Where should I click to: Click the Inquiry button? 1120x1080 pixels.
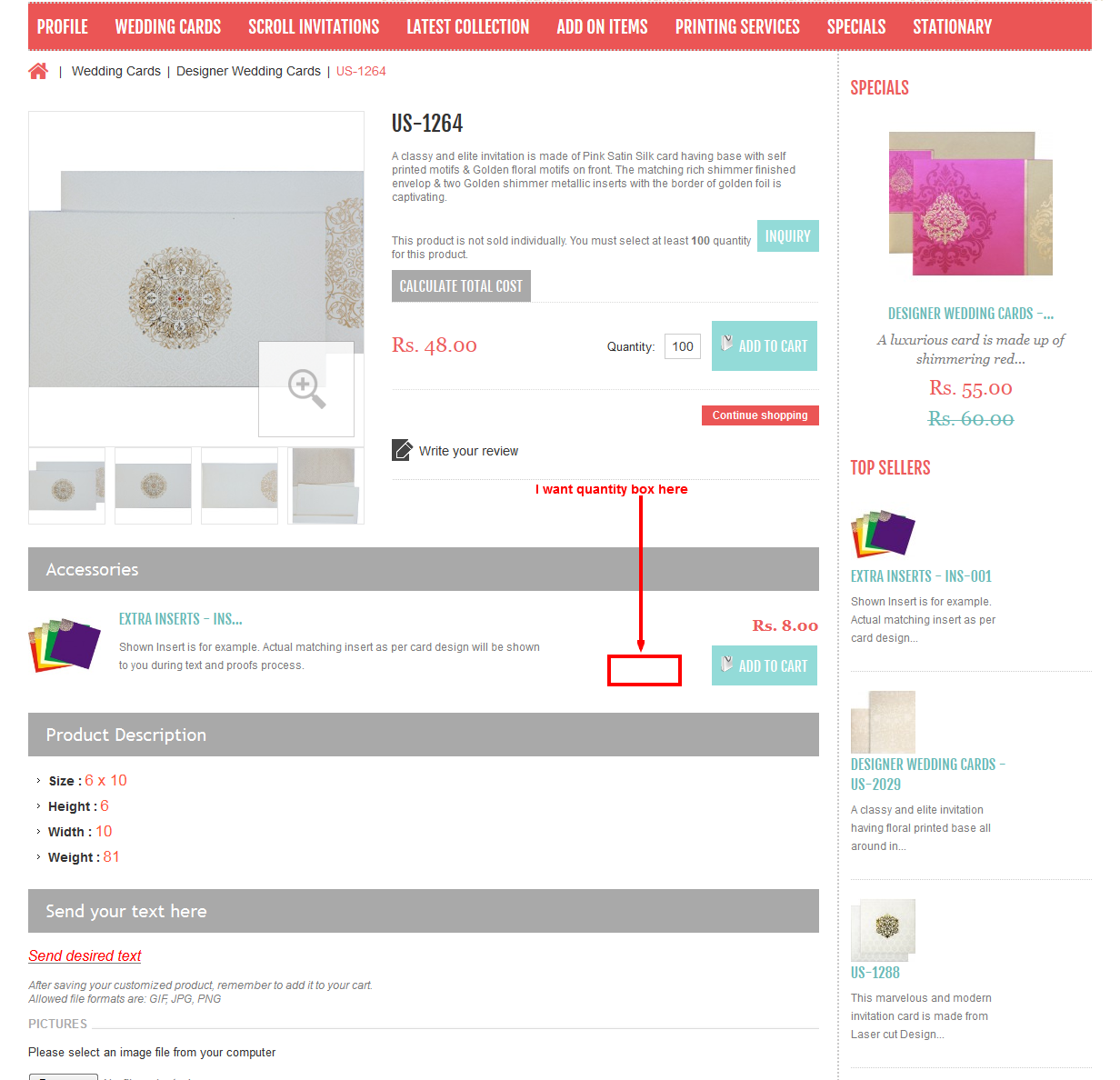pyautogui.click(x=788, y=236)
